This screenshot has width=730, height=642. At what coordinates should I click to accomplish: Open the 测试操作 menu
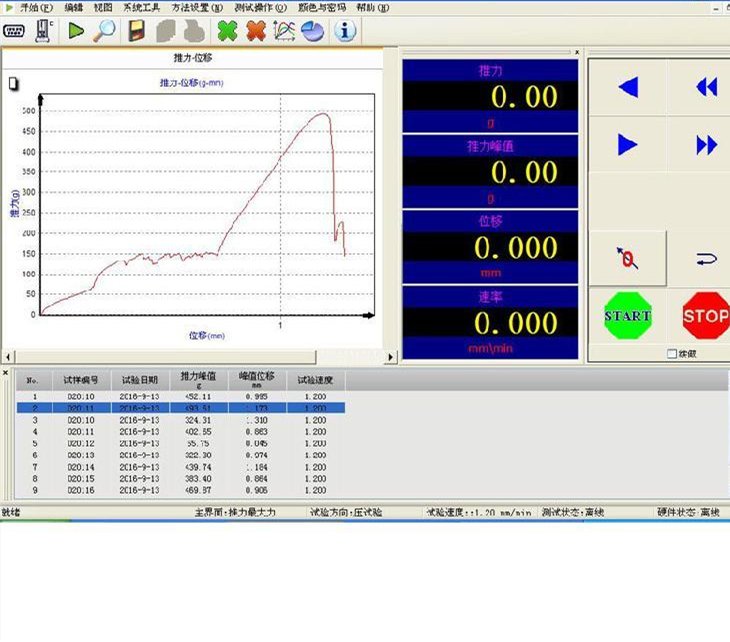click(260, 7)
